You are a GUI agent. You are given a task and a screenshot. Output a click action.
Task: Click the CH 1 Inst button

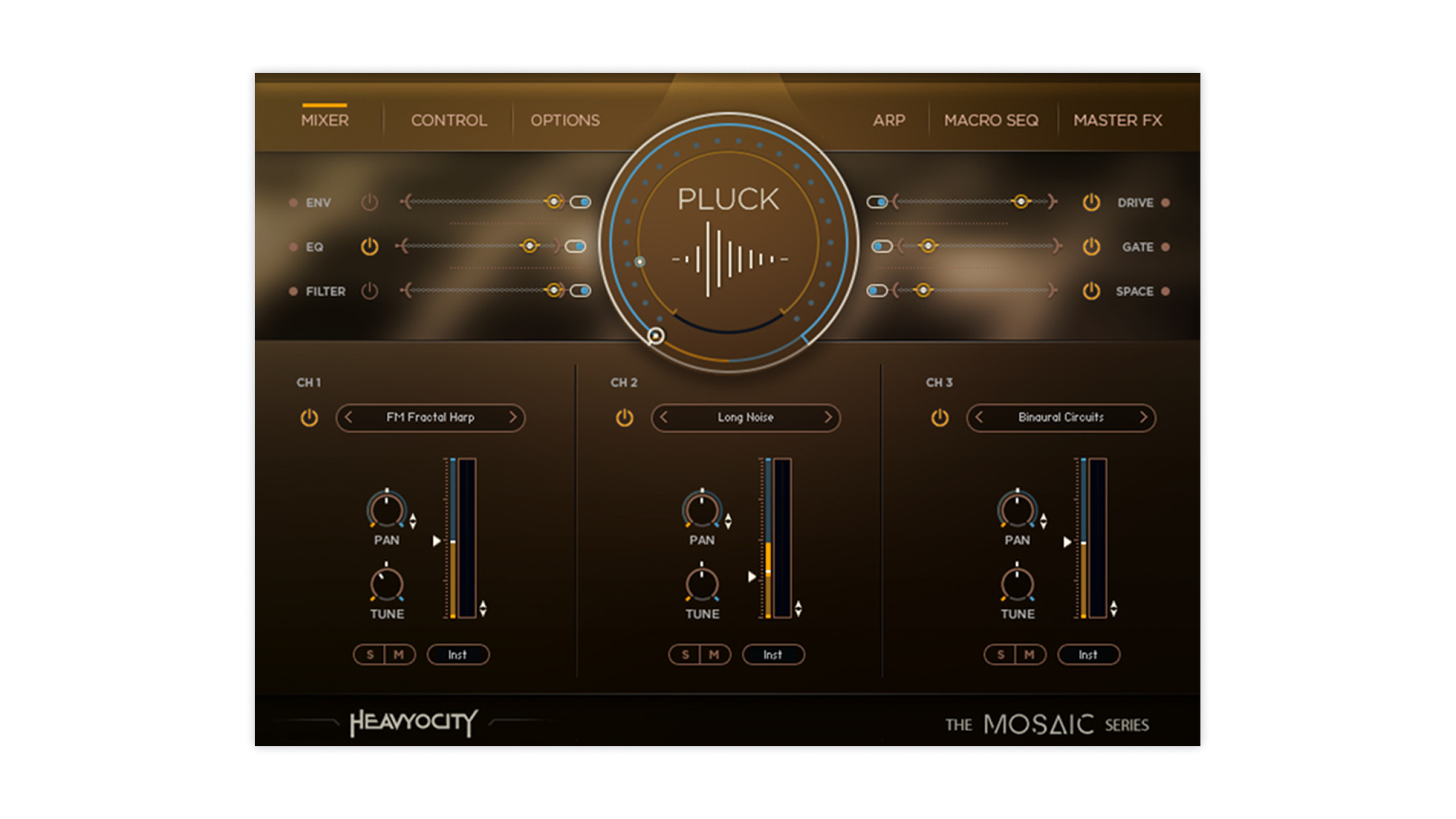click(457, 654)
